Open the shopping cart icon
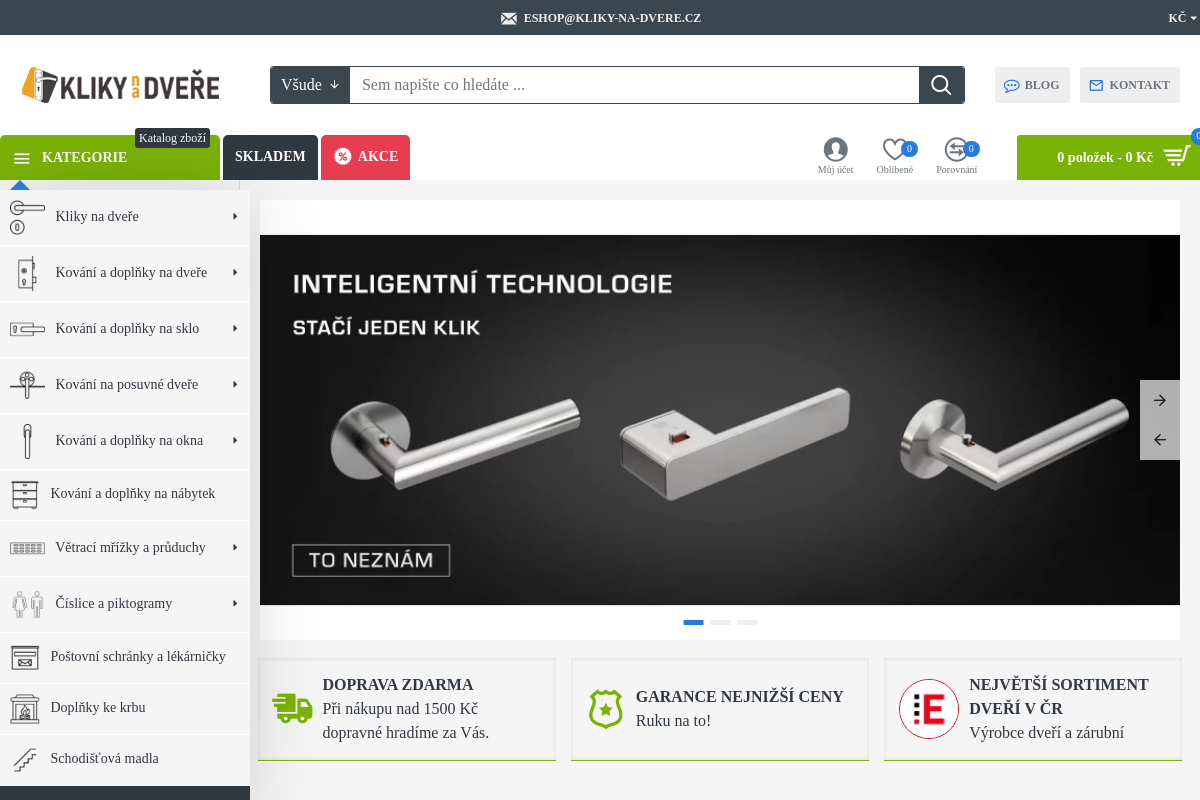The height and width of the screenshot is (800, 1200). point(1176,157)
